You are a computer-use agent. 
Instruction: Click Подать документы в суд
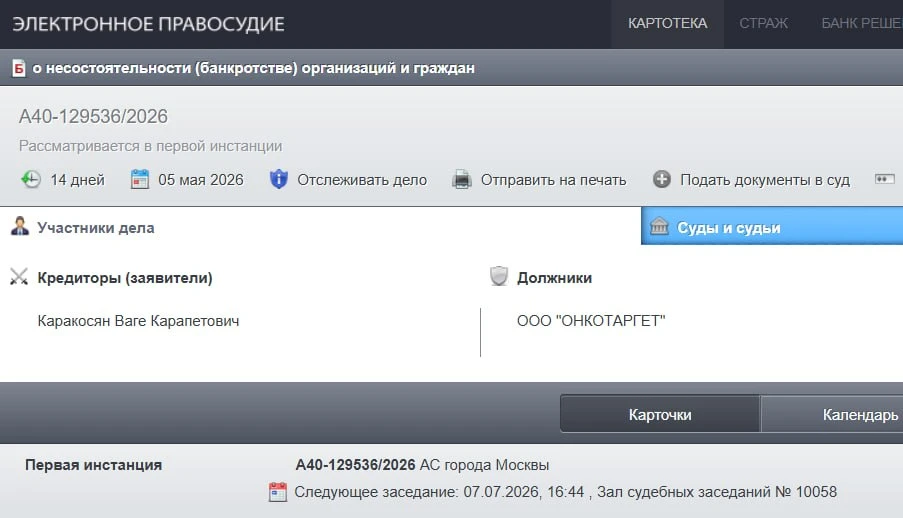[x=765, y=180]
